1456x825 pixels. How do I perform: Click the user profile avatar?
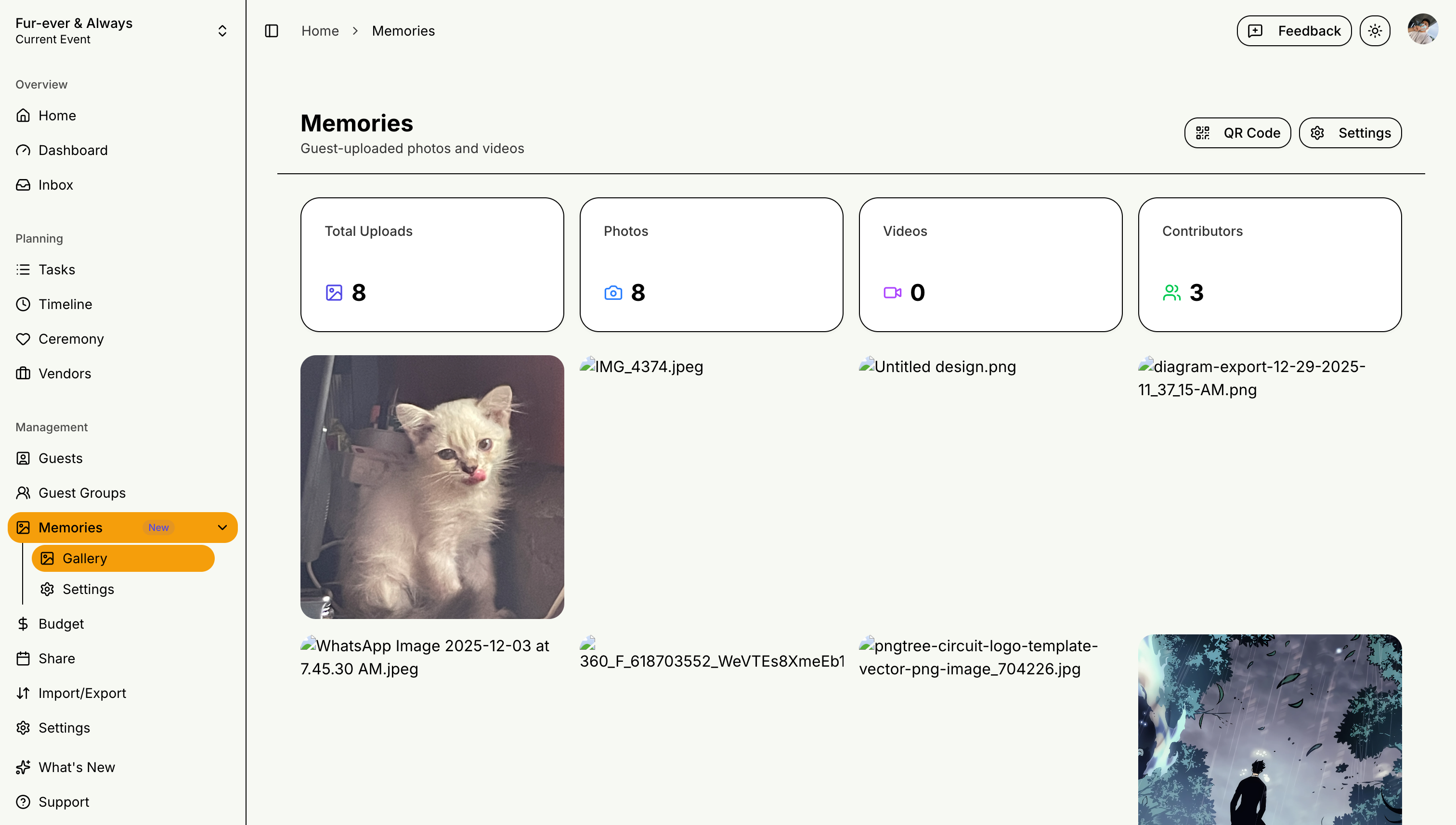point(1423,30)
